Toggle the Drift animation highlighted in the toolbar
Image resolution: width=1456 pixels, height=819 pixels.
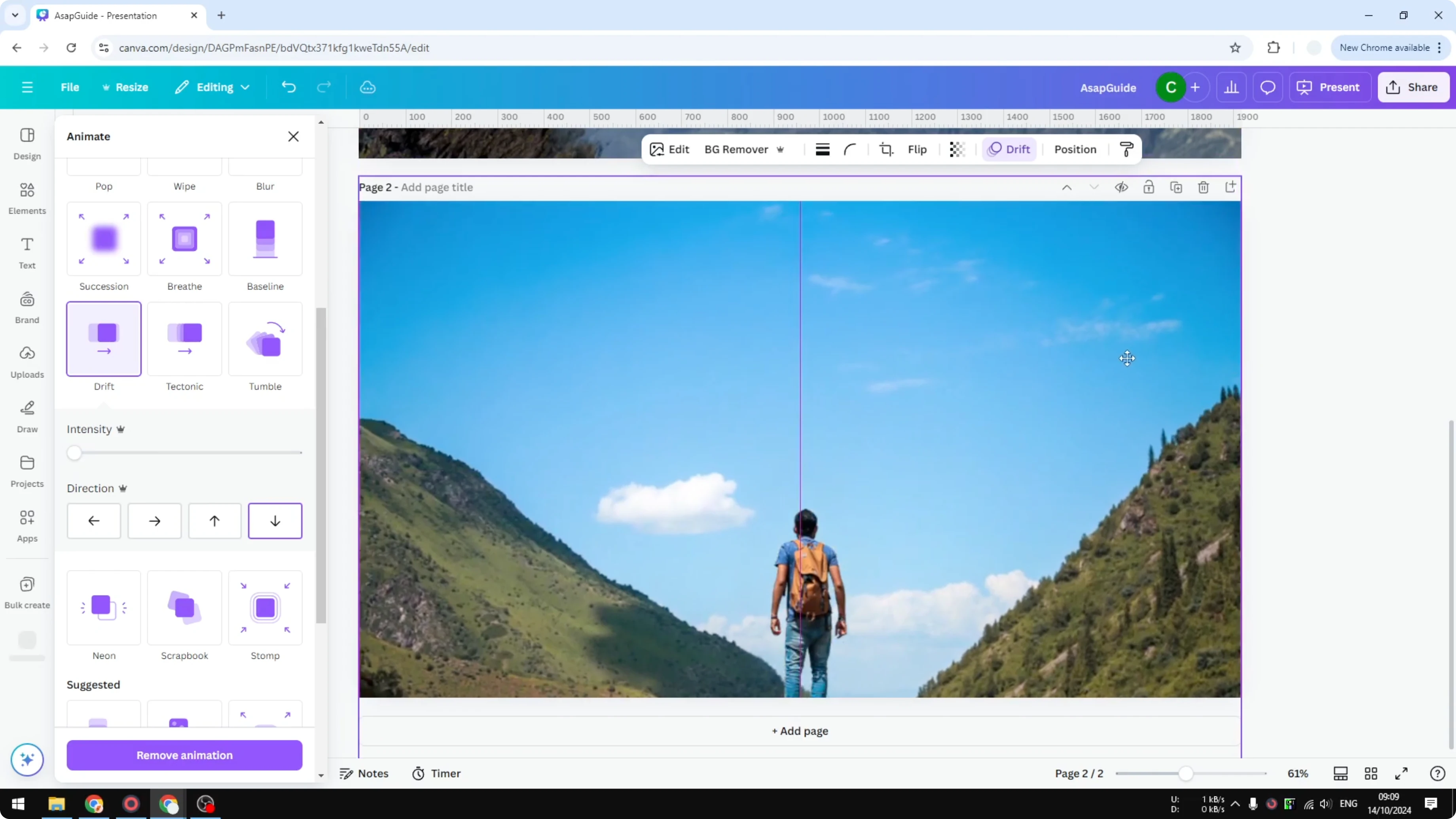pos(1009,149)
